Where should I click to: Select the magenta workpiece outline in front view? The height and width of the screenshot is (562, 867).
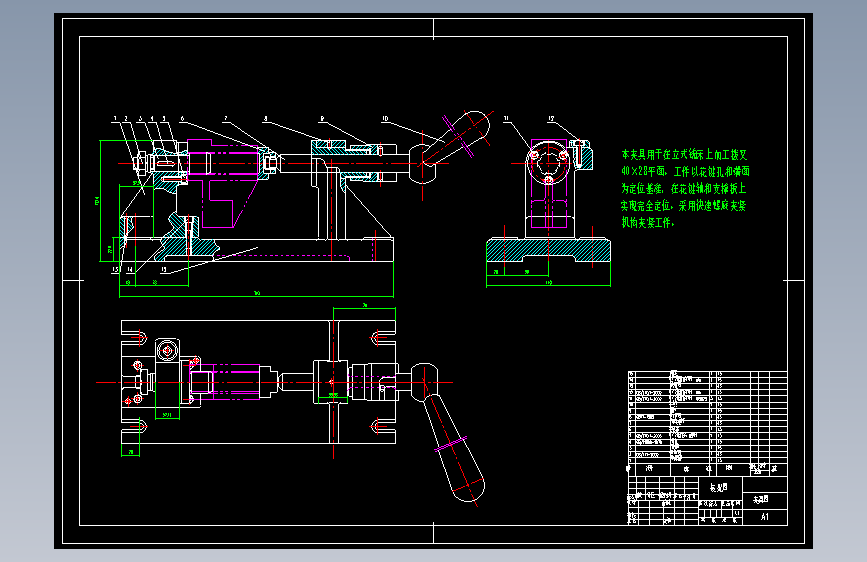click(224, 183)
